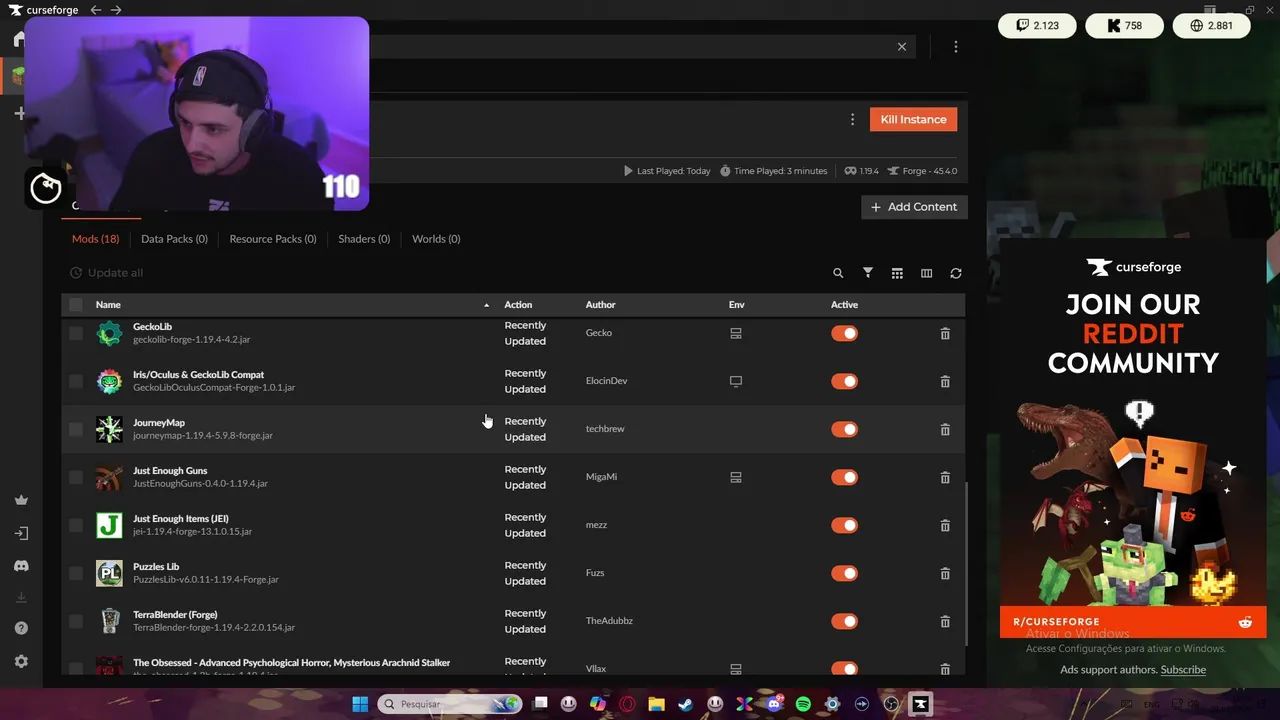Navigate forward with the right arrow

point(116,10)
